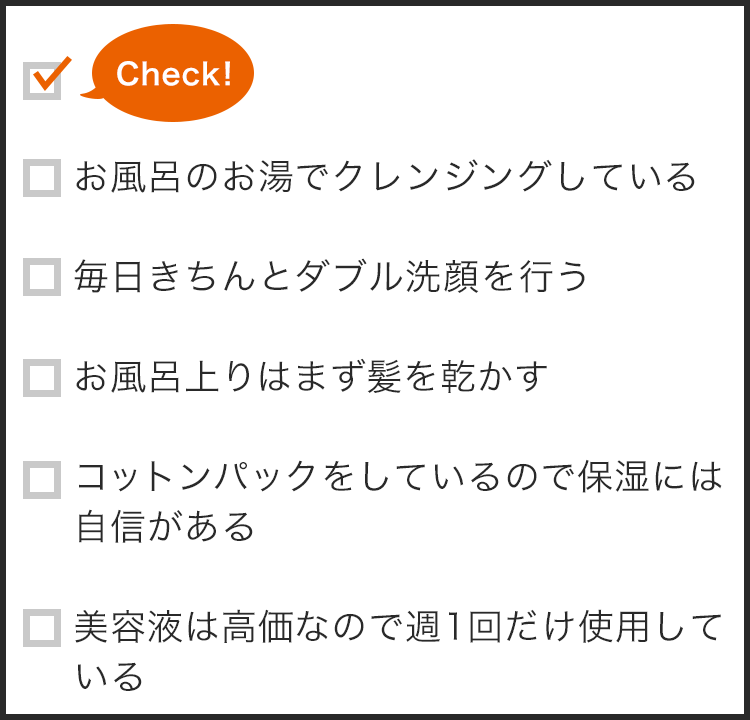Enable the お風呂上りはまず髪を乾かす checkbox

42,378
